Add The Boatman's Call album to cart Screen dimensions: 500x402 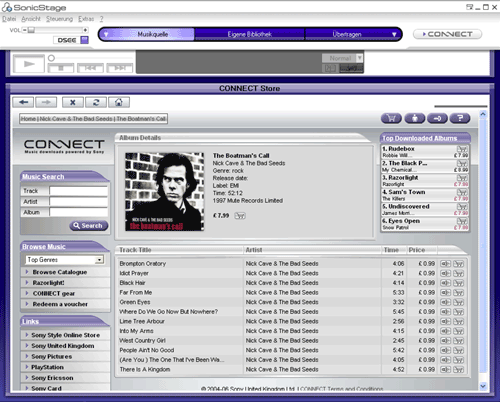240,216
